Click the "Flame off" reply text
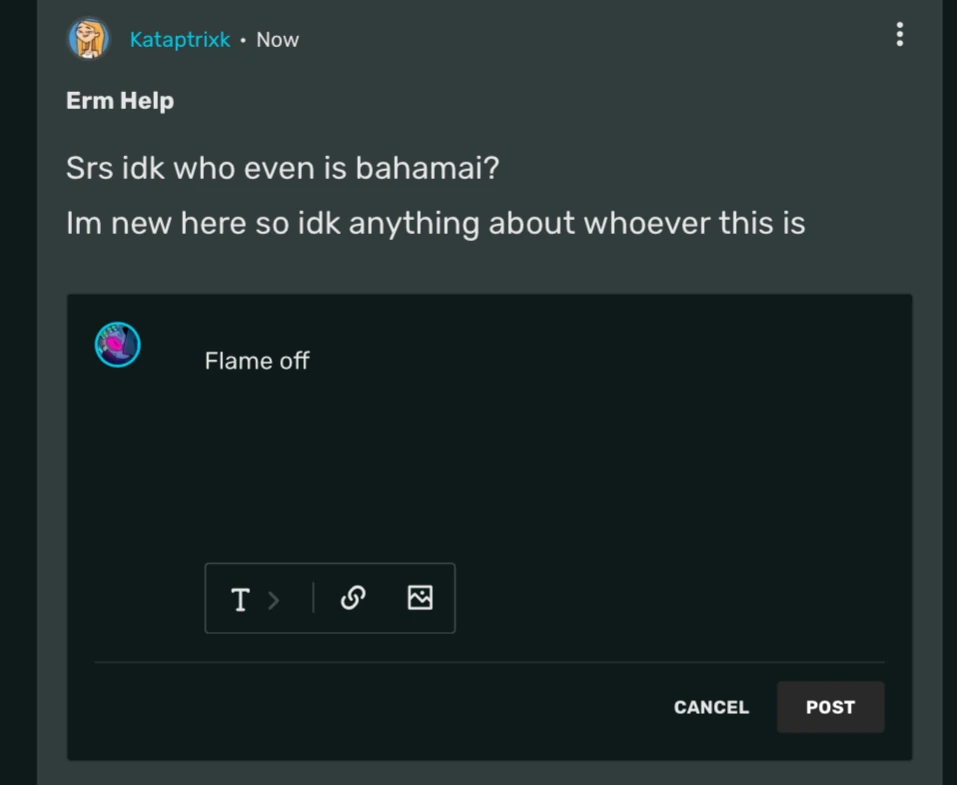Image resolution: width=957 pixels, height=785 pixels. 257,361
